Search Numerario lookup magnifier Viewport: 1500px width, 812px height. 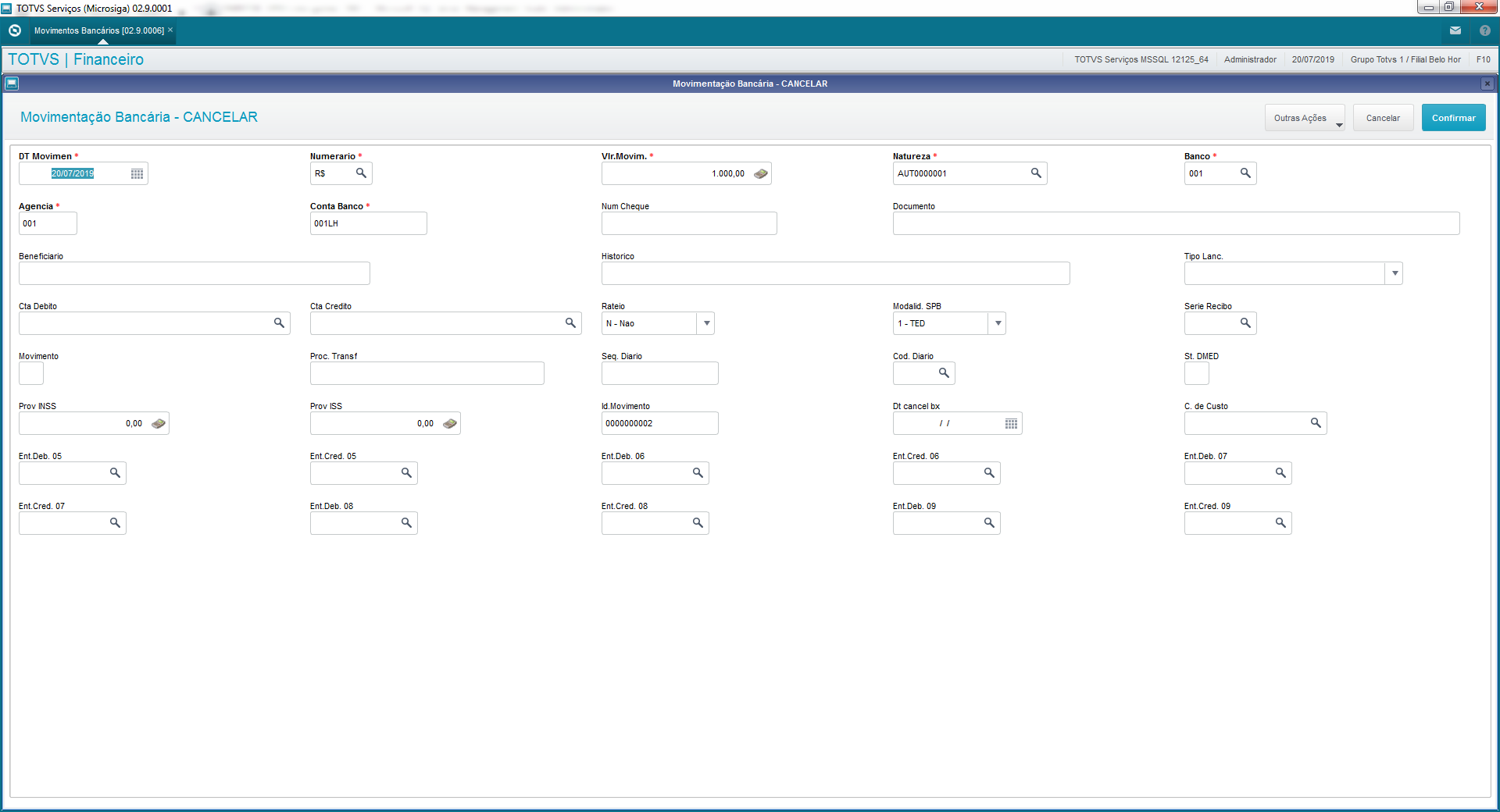point(361,173)
